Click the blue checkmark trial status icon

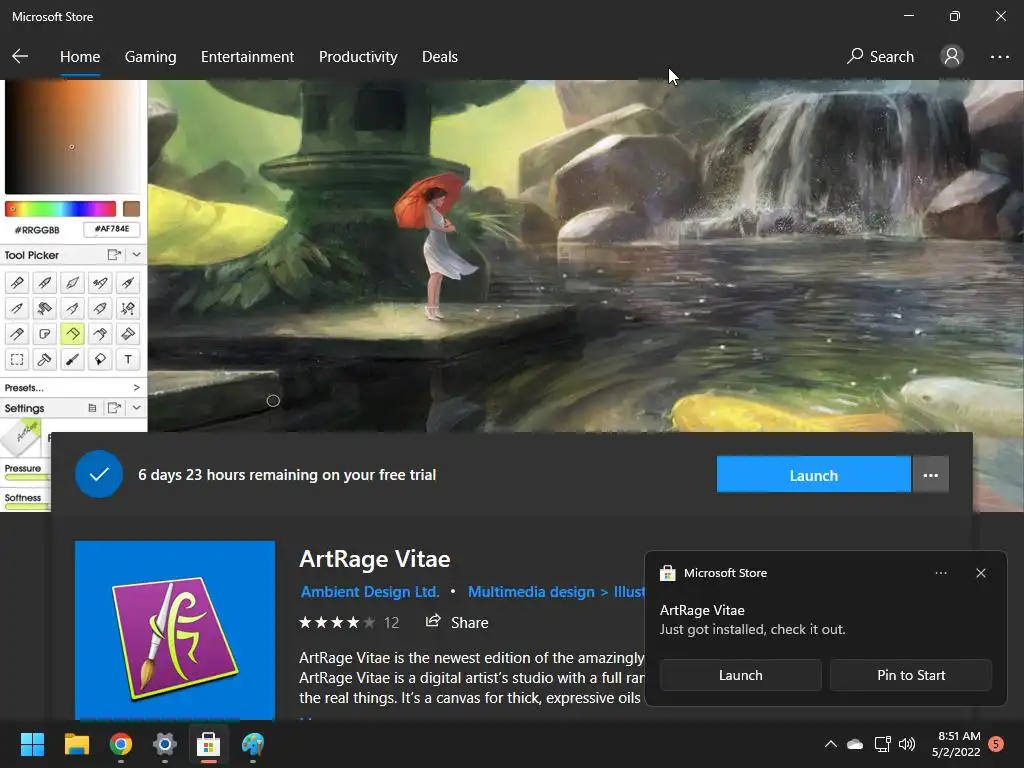(99, 474)
